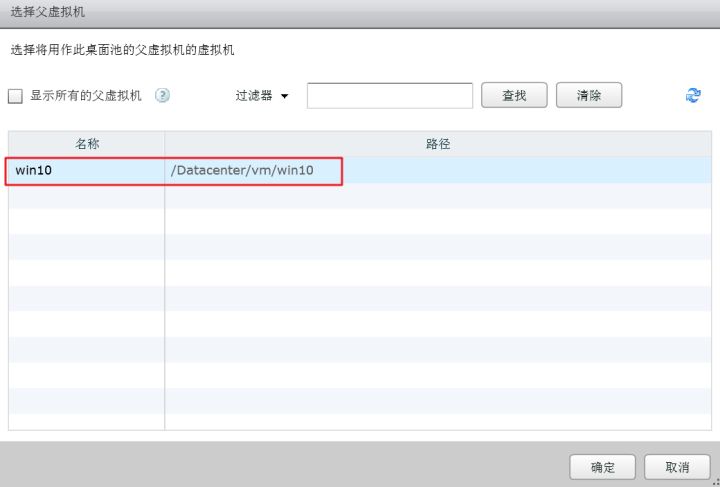Viewport: 720px width, 487px height.
Task: Sort by the 名称 column header
Action: (x=86, y=144)
